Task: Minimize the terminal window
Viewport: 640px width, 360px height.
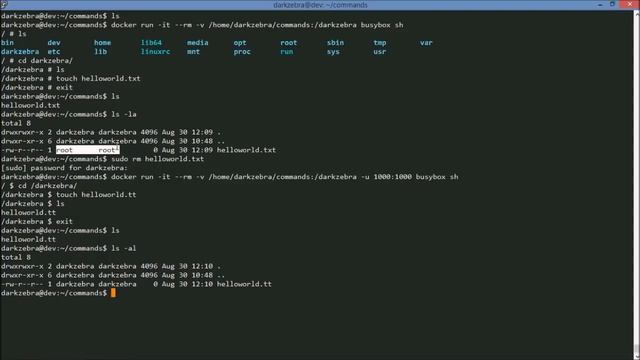Action: (600, 4)
